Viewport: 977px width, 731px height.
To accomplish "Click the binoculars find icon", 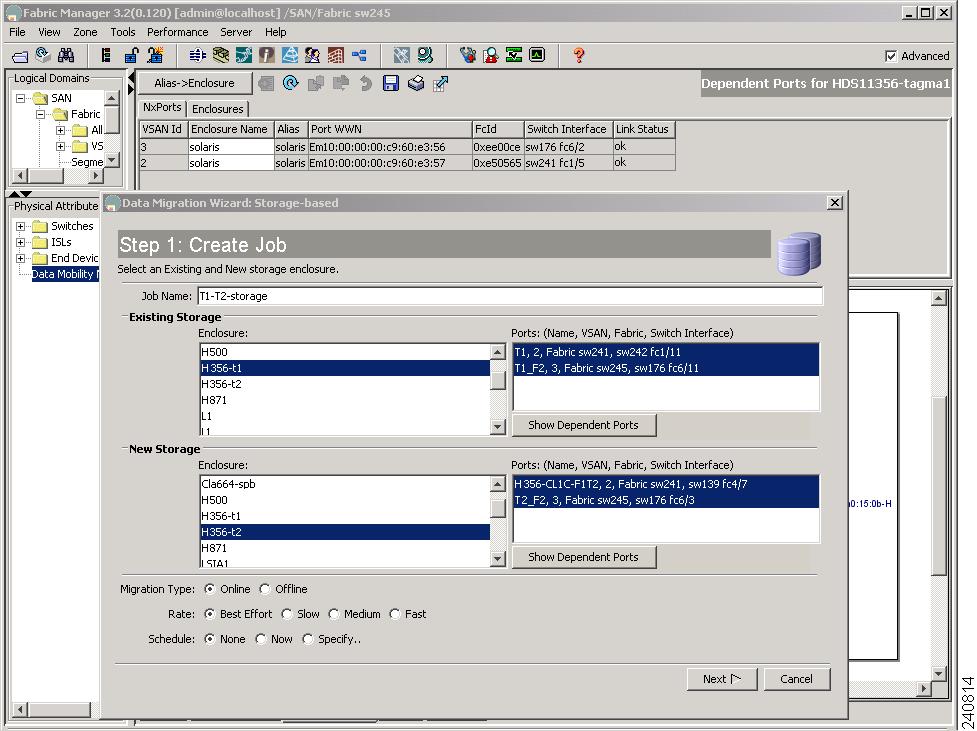I will click(66, 55).
